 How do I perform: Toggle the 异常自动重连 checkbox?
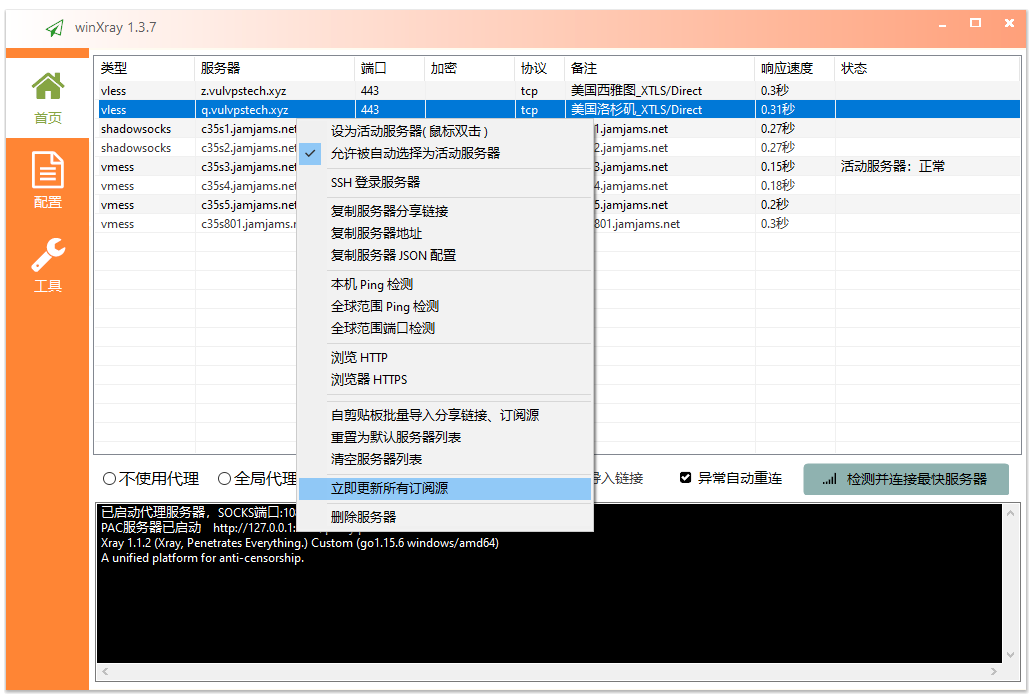pos(685,478)
